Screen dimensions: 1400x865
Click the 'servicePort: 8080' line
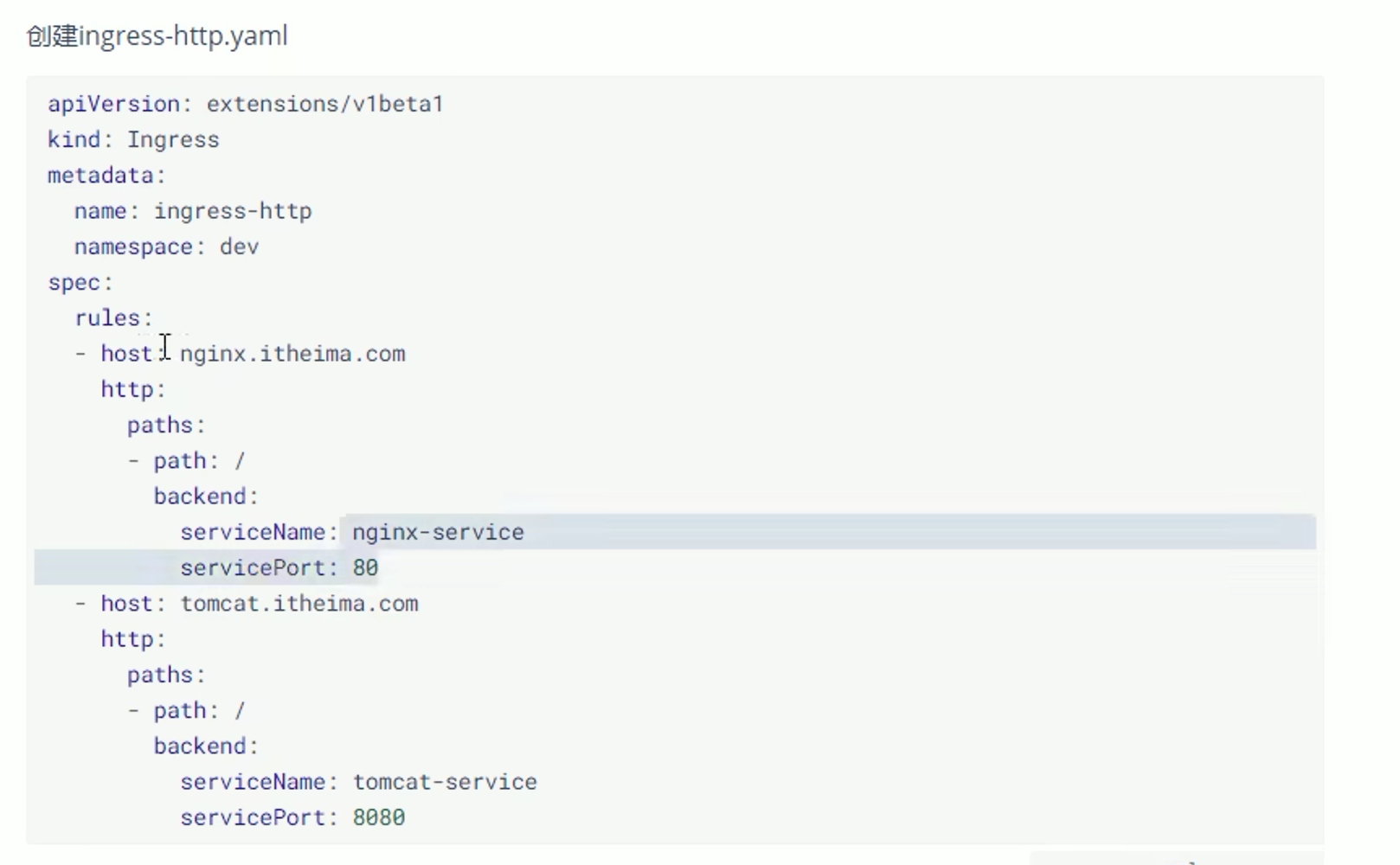292,817
